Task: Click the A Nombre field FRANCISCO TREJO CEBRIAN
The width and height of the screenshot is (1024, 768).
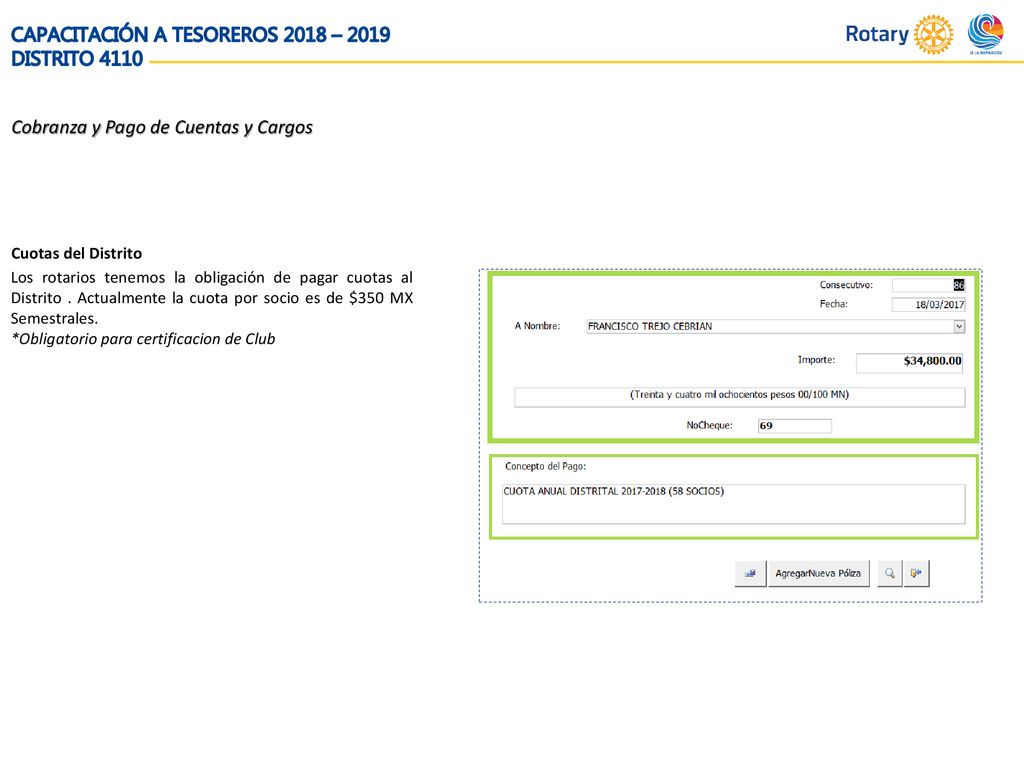Action: click(x=775, y=327)
